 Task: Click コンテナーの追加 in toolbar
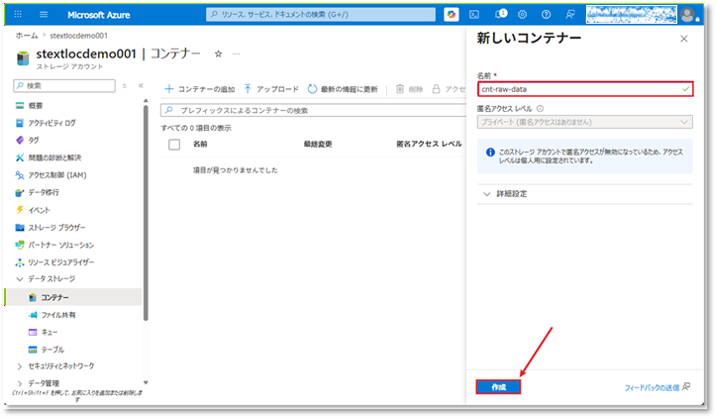point(200,89)
